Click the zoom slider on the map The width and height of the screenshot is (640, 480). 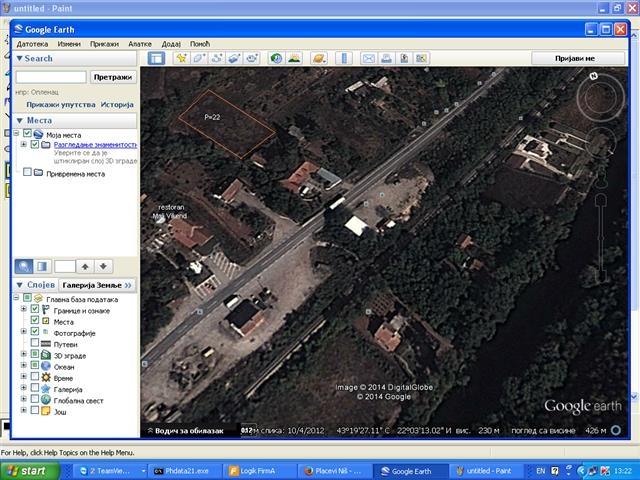coord(600,239)
